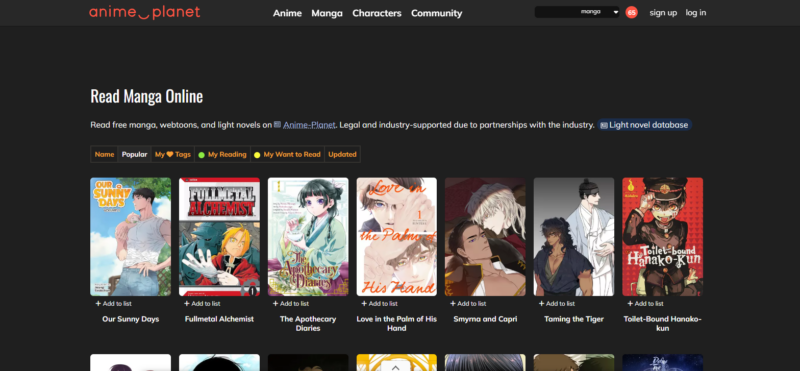Click the Fullmetal Alchemist title

coord(219,319)
